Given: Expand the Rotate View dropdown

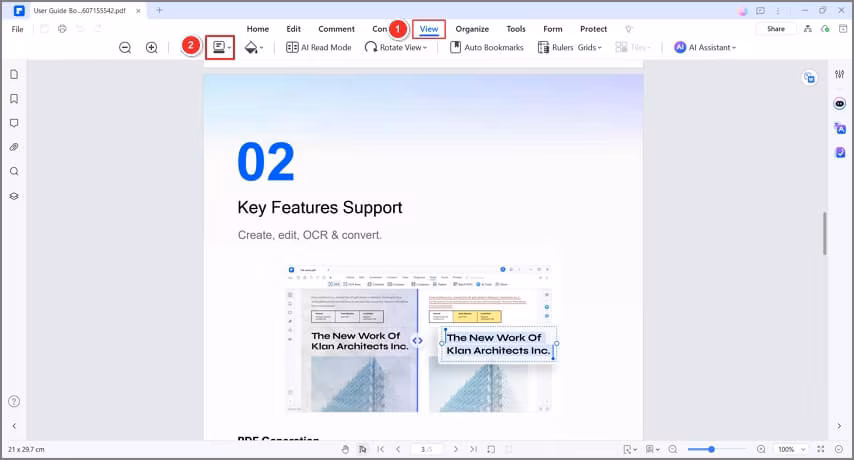Looking at the screenshot, I should tap(396, 47).
